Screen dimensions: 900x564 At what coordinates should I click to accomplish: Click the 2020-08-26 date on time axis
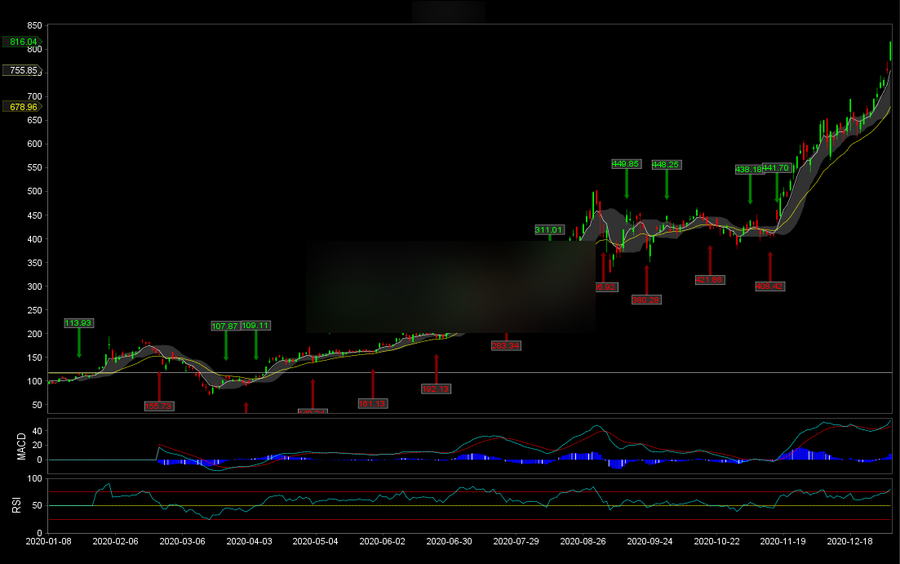(x=583, y=541)
